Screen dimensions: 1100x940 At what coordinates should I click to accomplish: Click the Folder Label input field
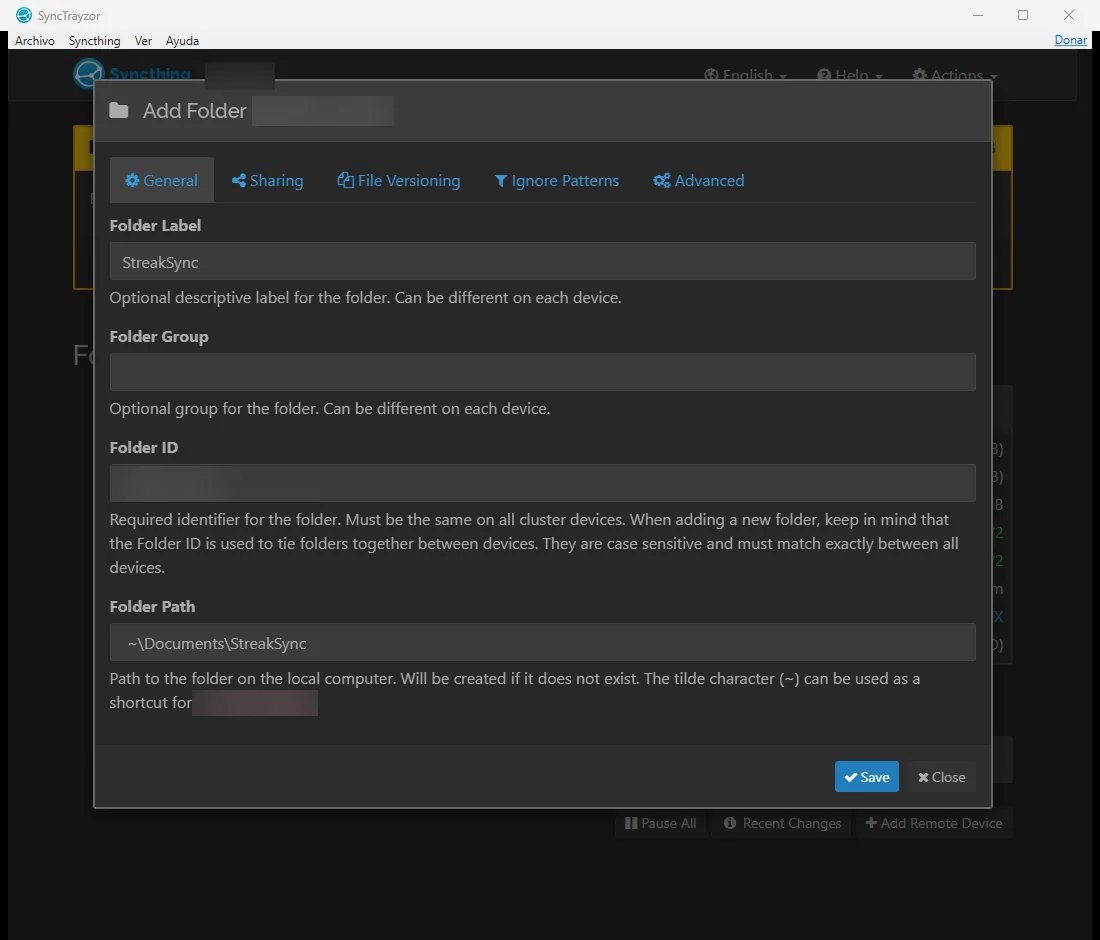click(x=542, y=262)
